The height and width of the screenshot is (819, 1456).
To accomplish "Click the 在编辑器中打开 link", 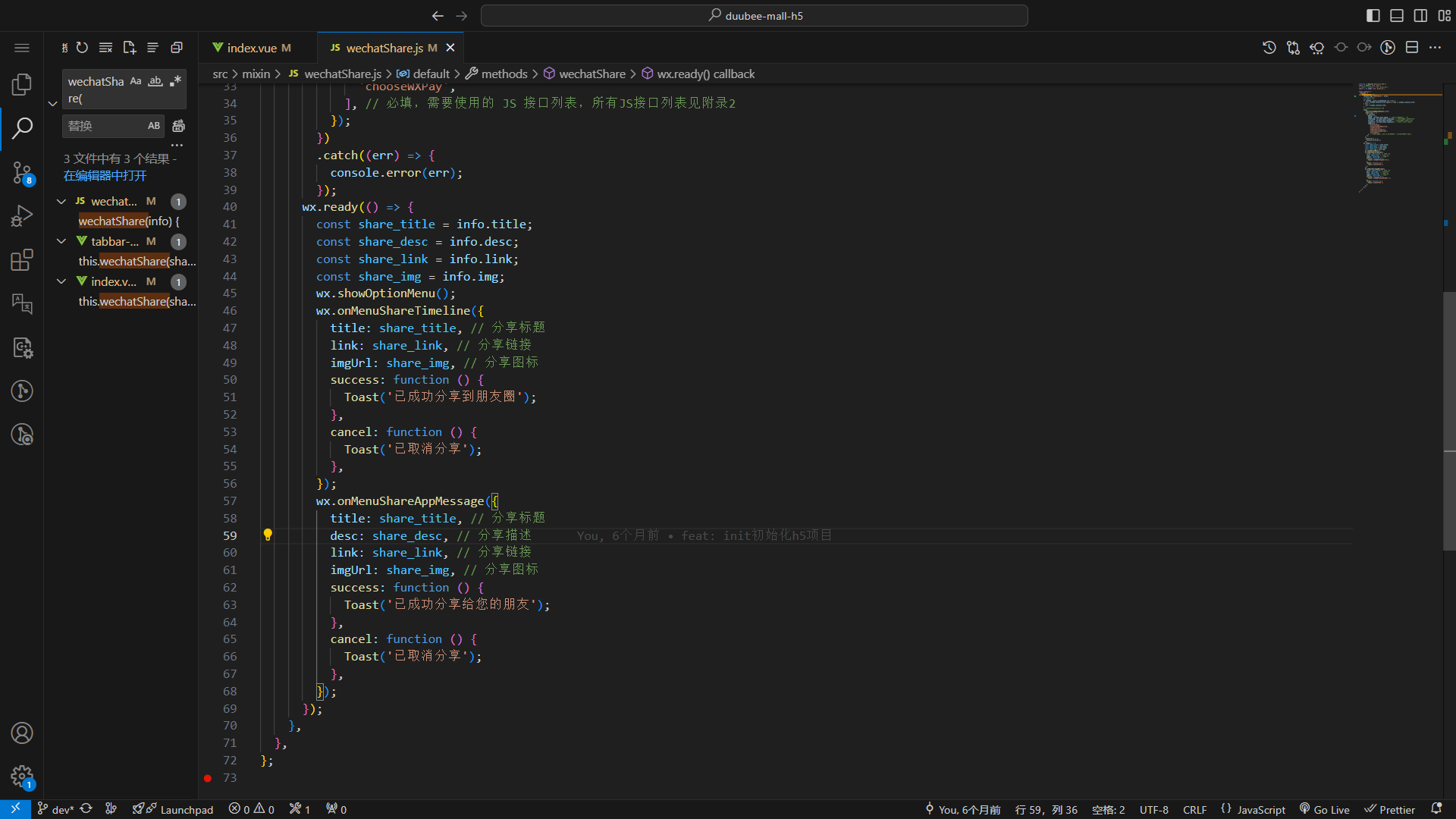I will pos(105,176).
